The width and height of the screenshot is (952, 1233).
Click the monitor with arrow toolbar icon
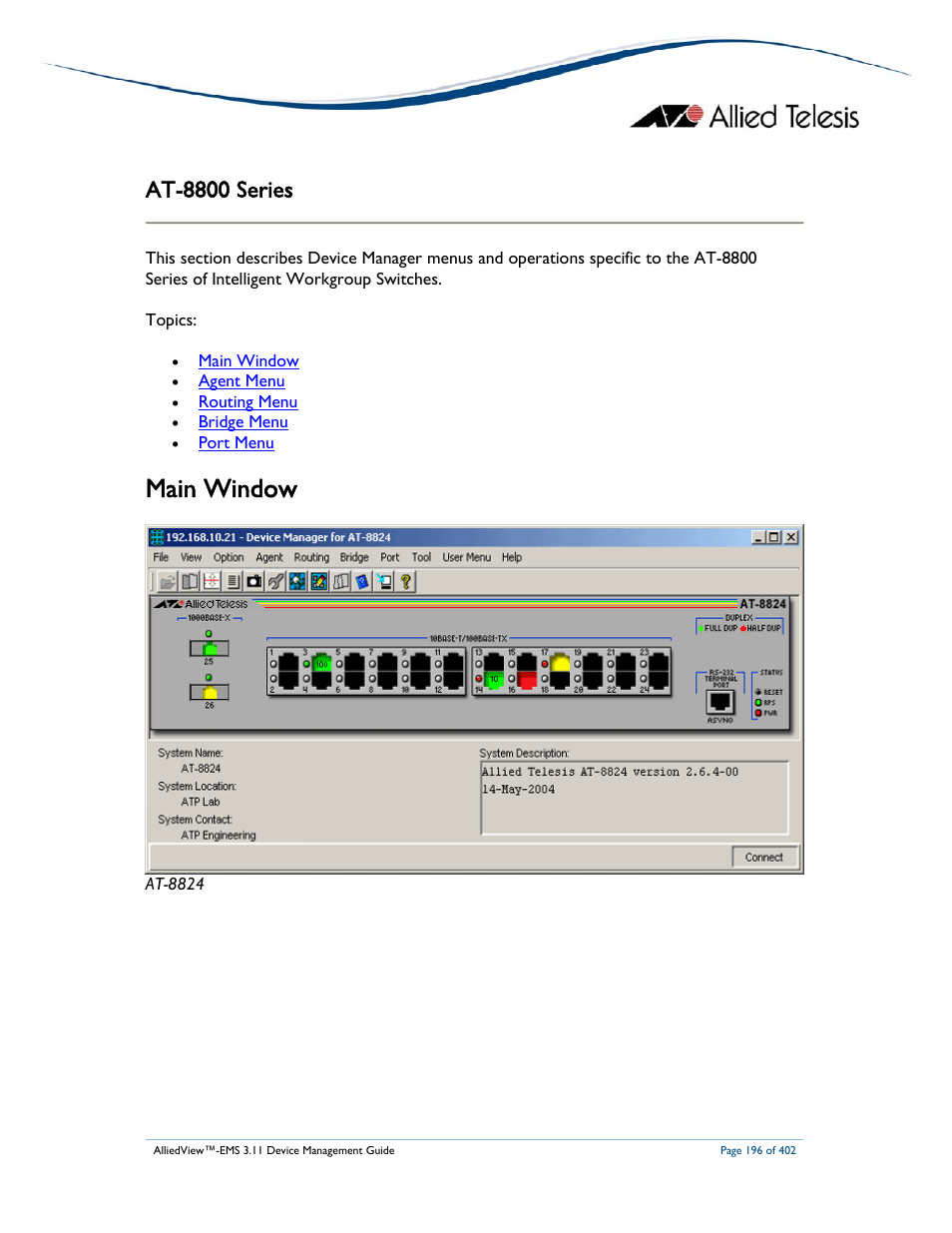coord(384,581)
